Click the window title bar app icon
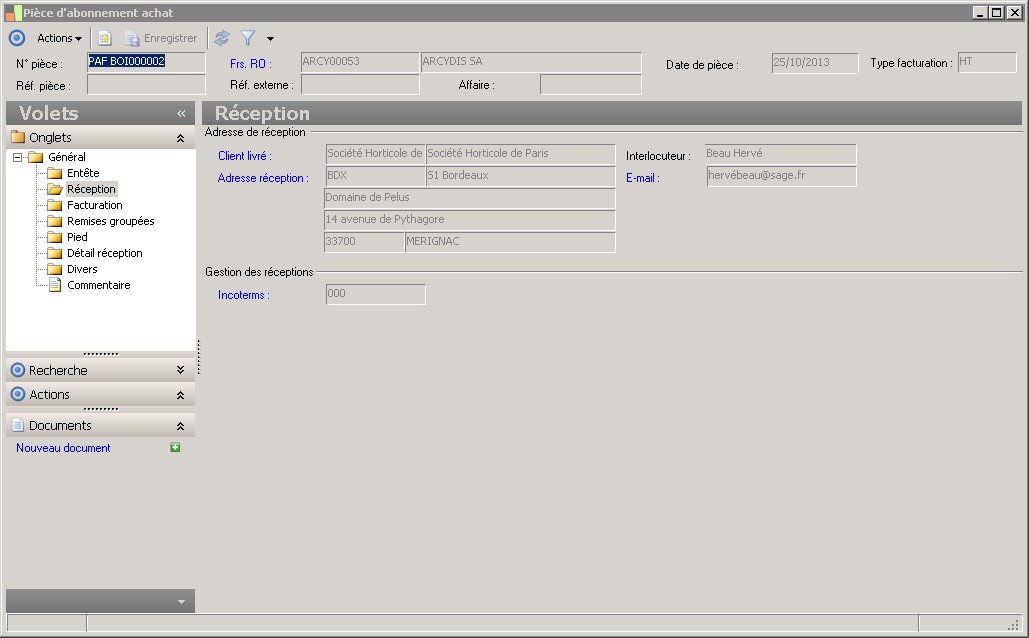 [x=13, y=12]
